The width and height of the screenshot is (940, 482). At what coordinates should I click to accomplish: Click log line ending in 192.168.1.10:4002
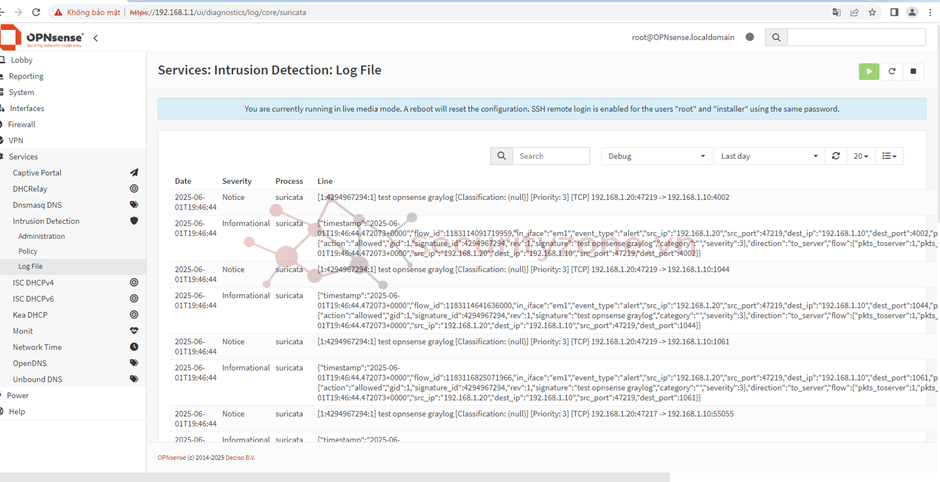tap(523, 197)
